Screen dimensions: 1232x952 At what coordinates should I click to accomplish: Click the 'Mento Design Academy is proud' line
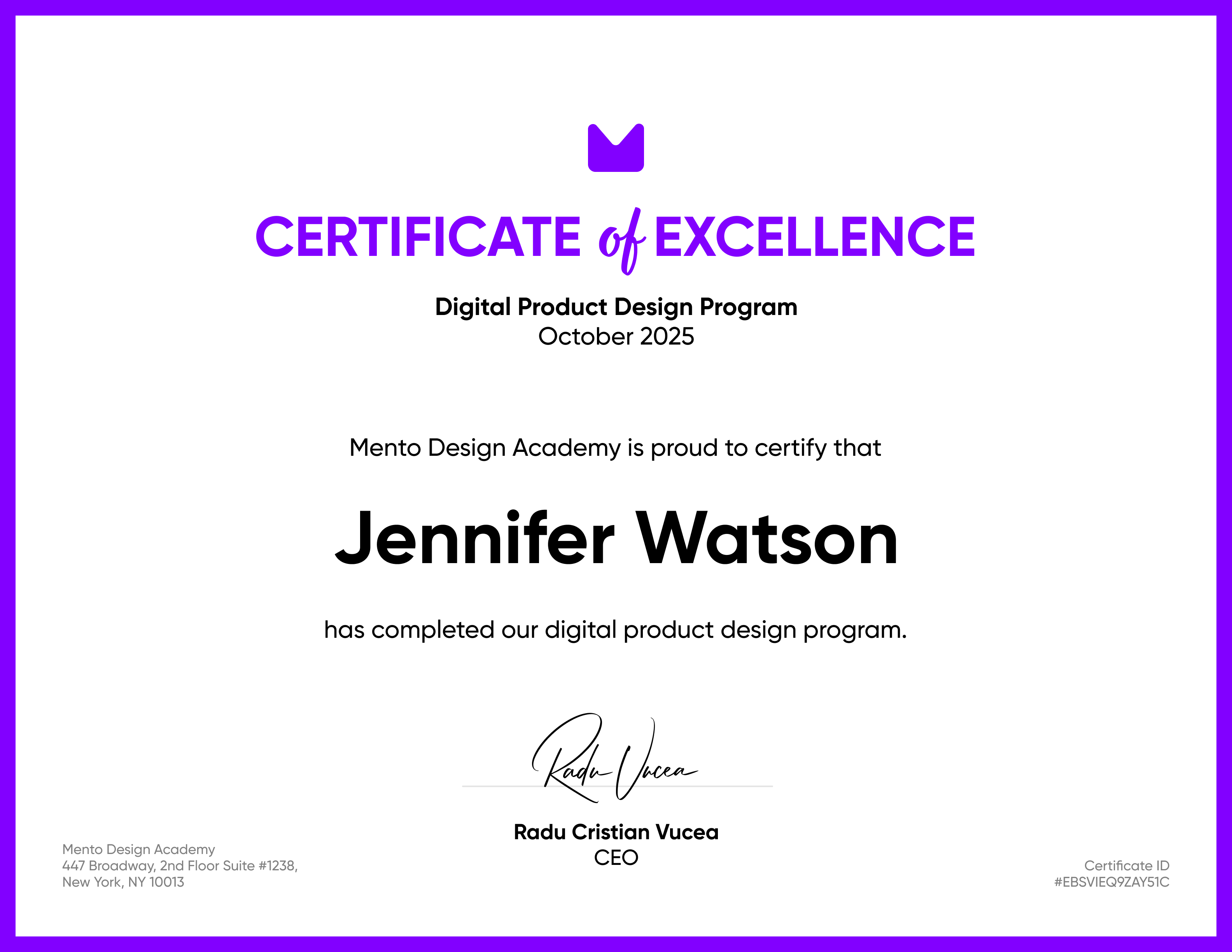point(615,448)
